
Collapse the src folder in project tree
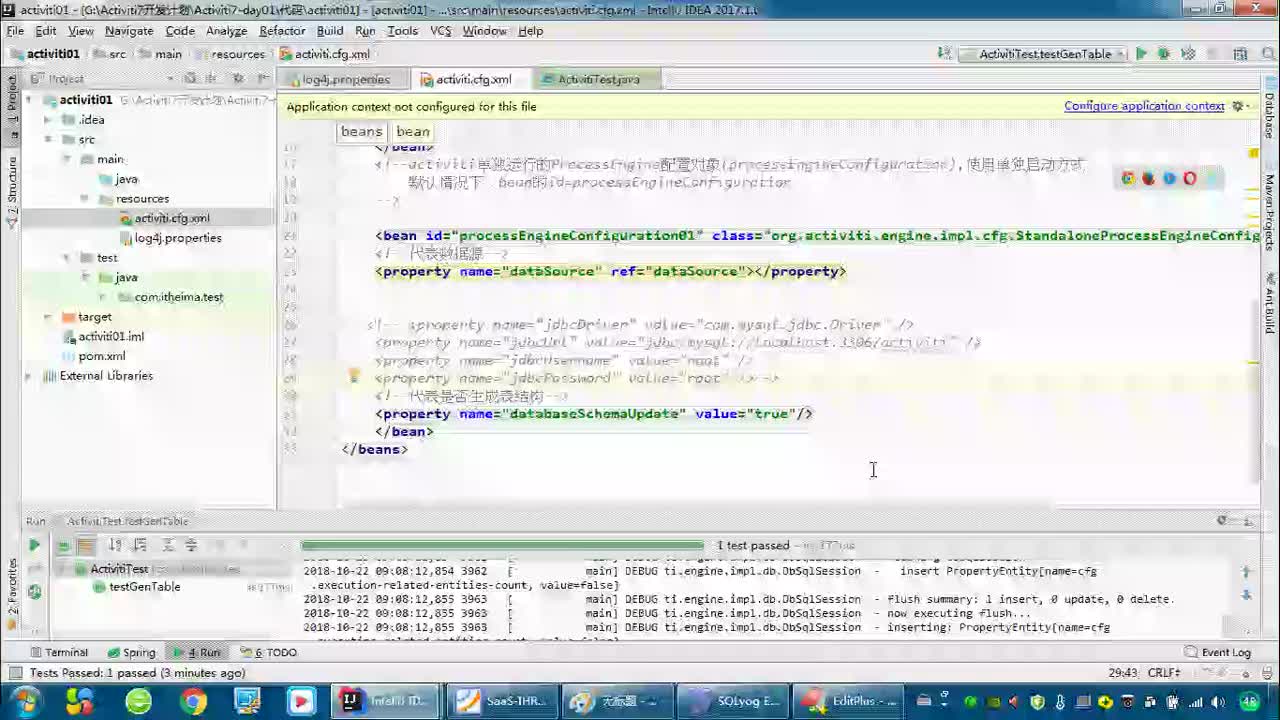coord(47,139)
